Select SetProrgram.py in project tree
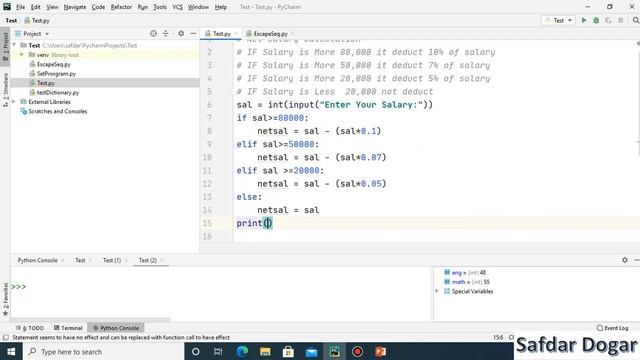 coord(56,73)
